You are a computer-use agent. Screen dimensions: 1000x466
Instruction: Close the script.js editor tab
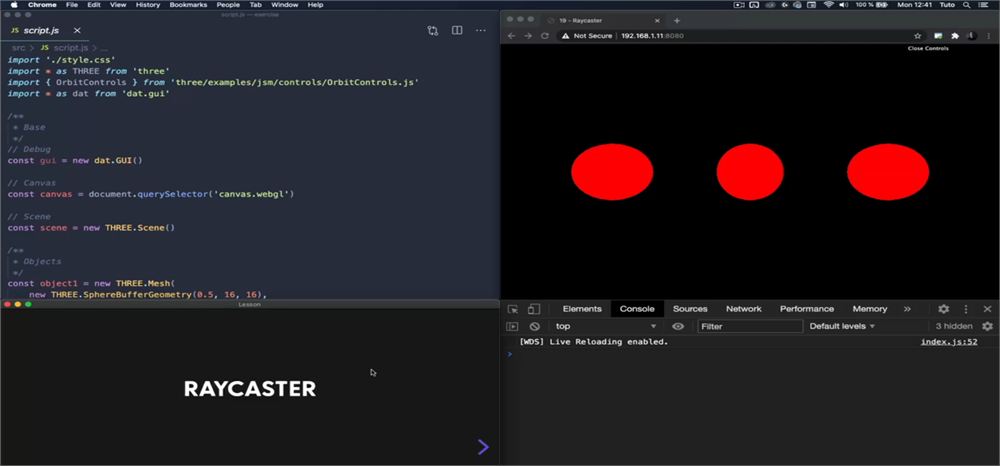coord(77,31)
